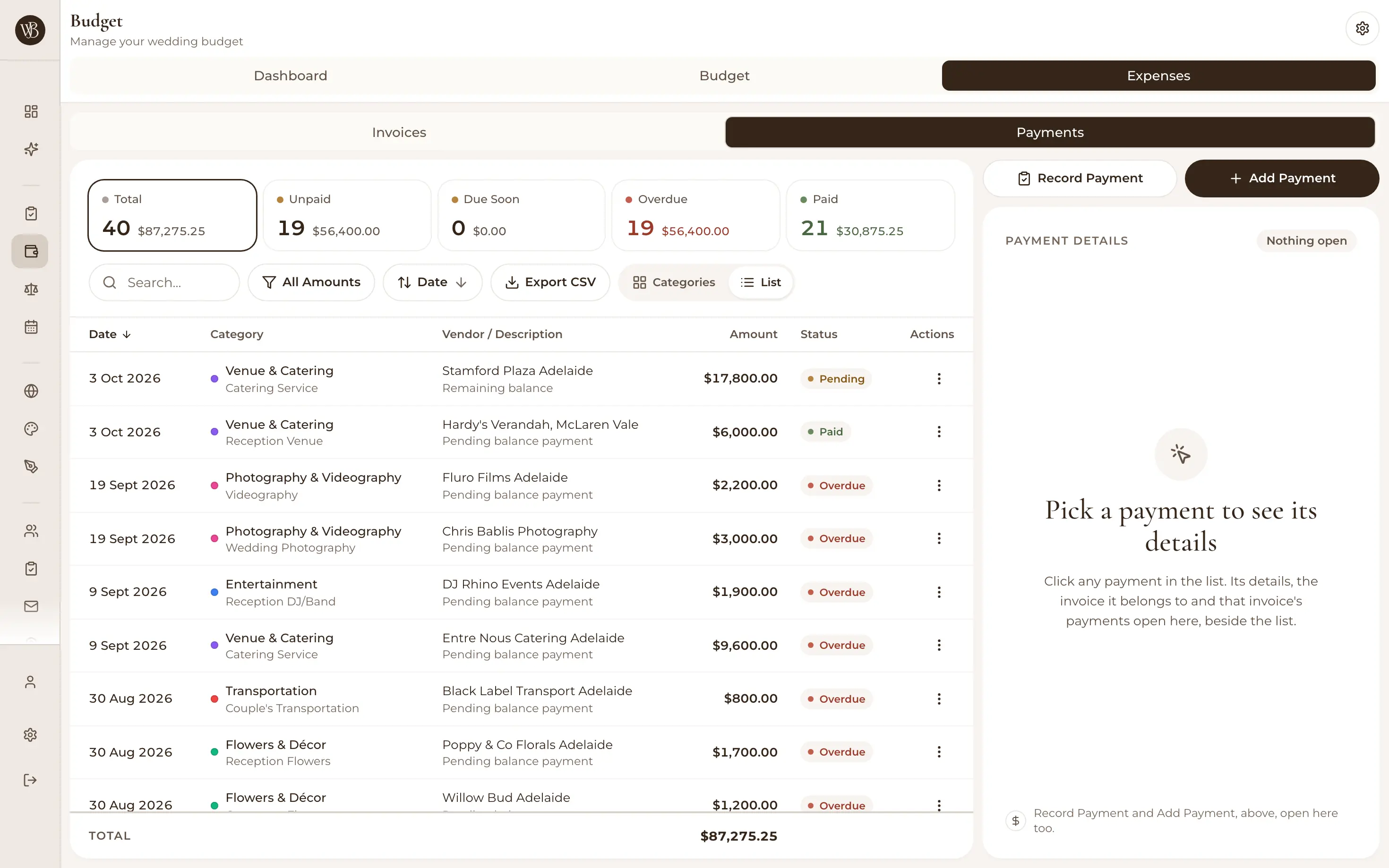
Task: Export payments with Export CSV
Action: tap(550, 282)
